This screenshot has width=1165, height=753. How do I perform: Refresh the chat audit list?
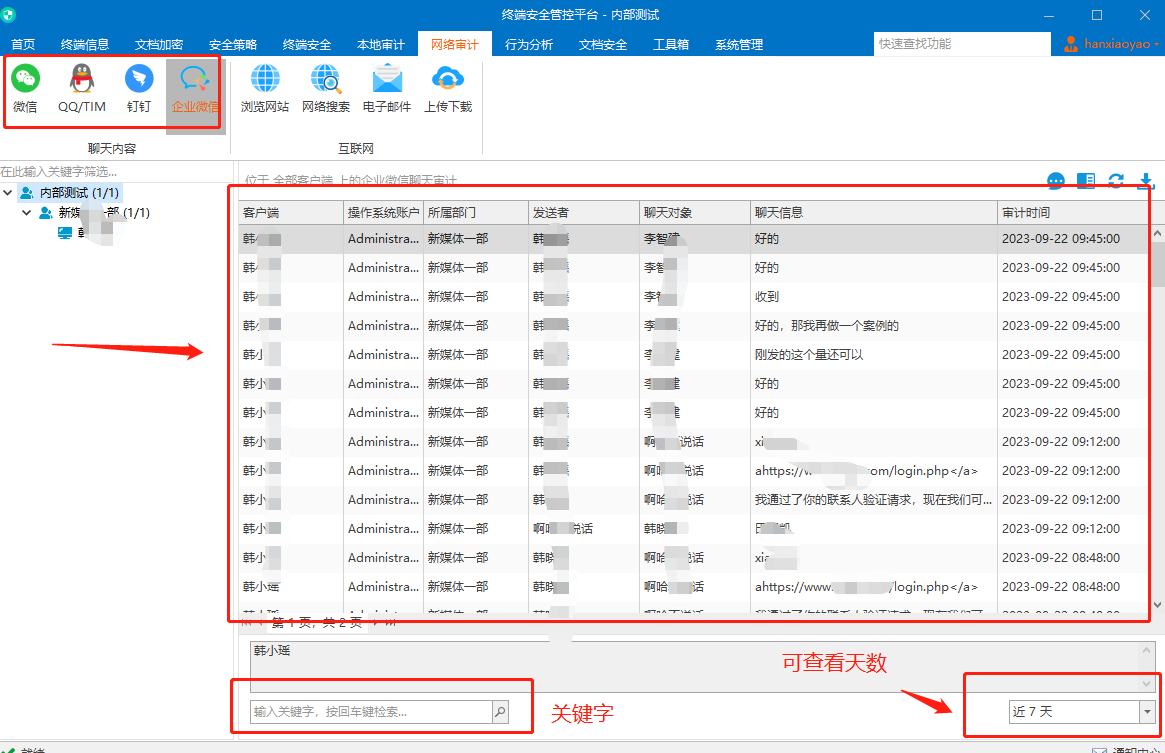pos(1116,180)
